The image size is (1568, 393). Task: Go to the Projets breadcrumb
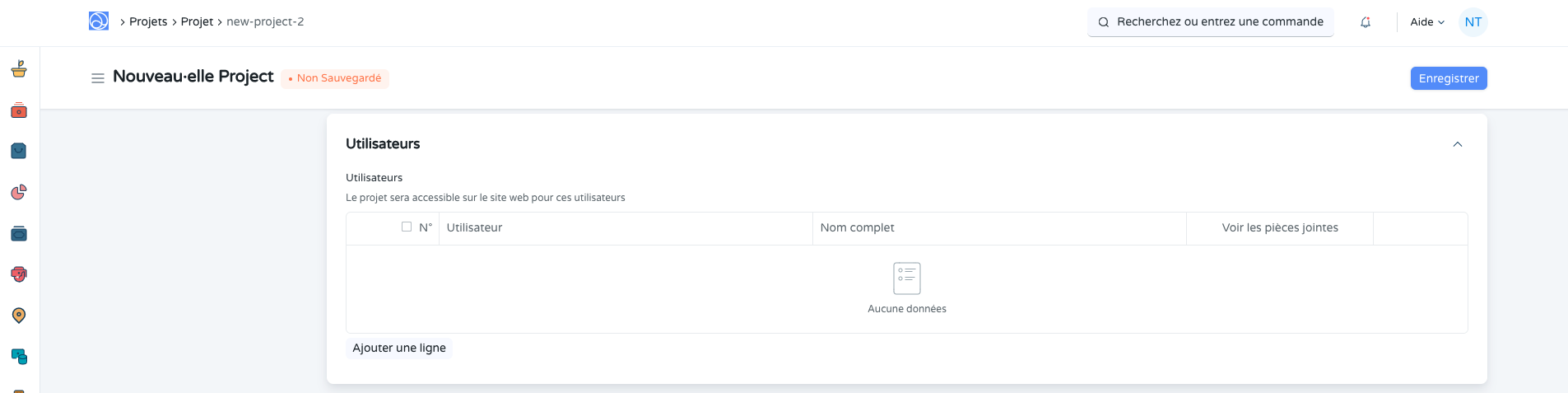click(x=148, y=22)
